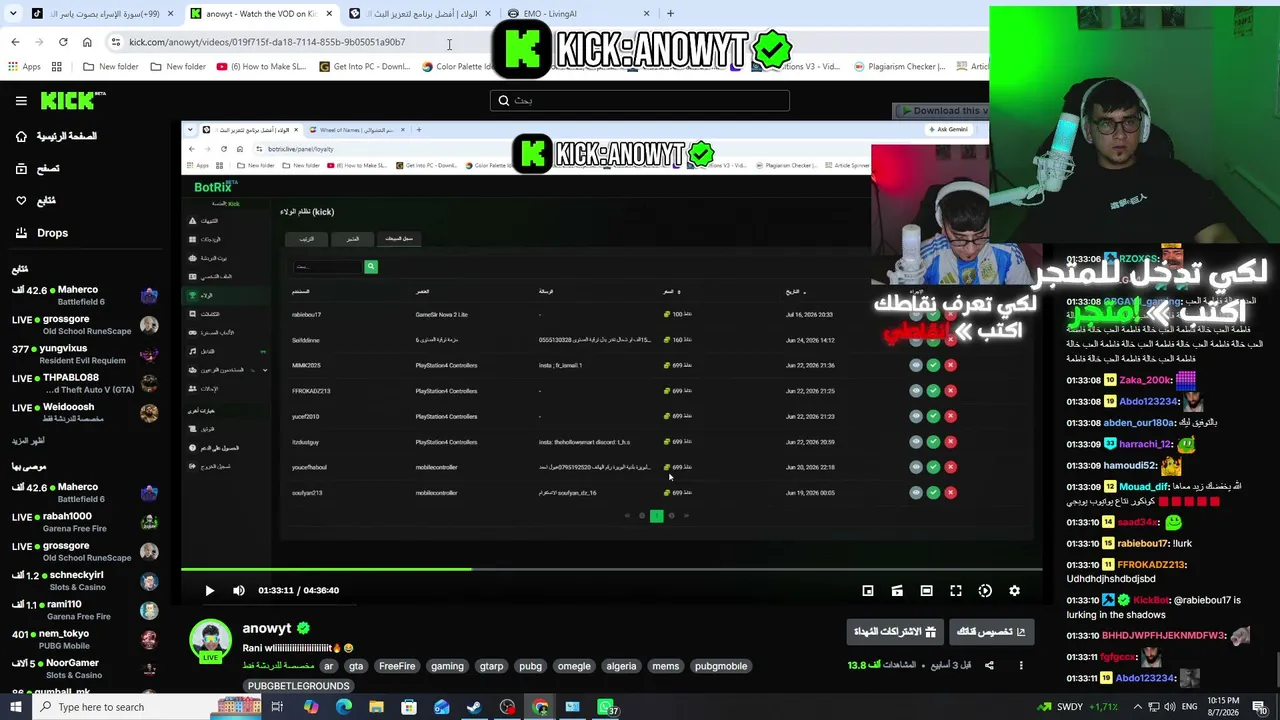1280x720 pixels.
Task: Click the customize your channel button
Action: click(x=991, y=632)
